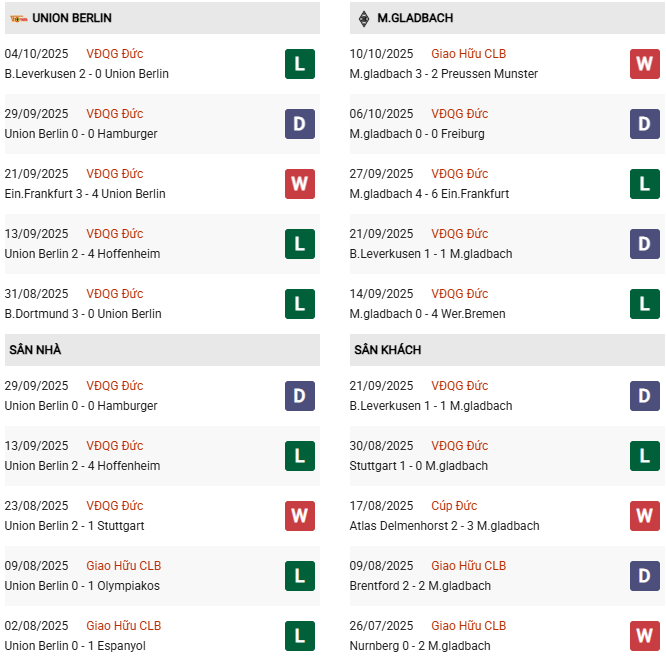Click the W badge for M.gladbach 3-2 Preussen Munster
Viewport: 666px width, 660px height.
click(x=644, y=64)
